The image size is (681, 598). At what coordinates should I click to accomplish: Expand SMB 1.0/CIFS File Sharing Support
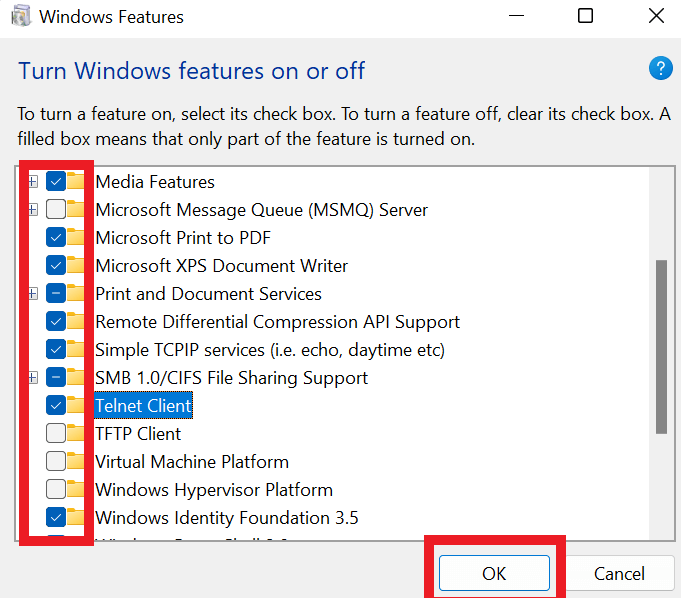tap(33, 378)
